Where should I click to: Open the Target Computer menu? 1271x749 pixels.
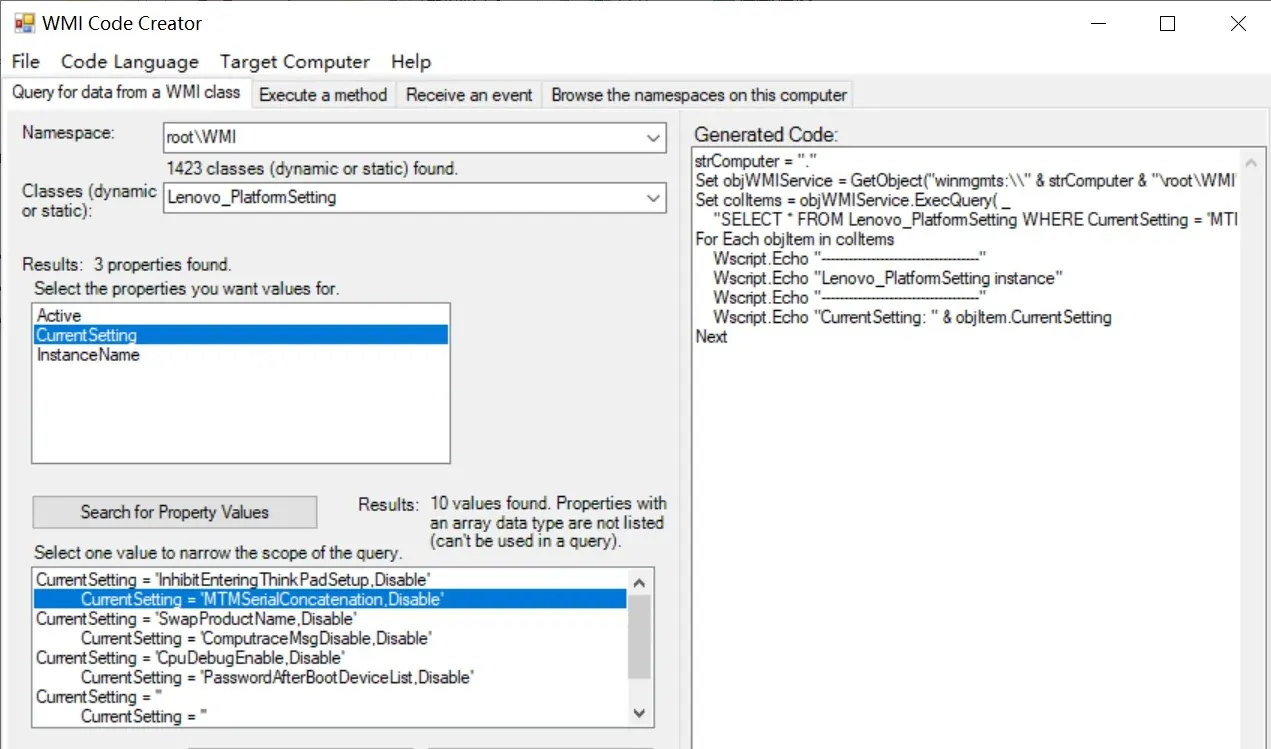point(295,61)
